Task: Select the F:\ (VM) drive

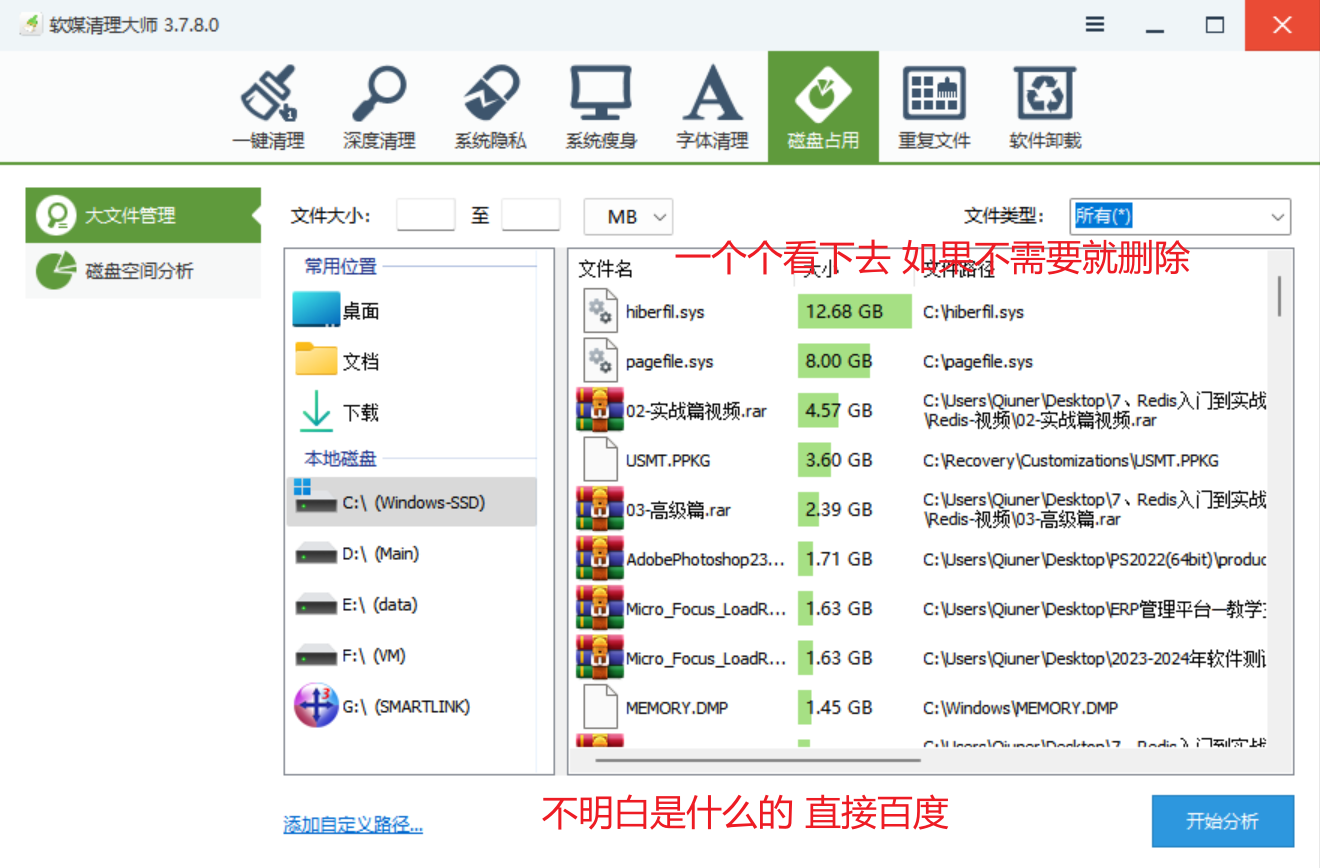Action: click(x=412, y=655)
